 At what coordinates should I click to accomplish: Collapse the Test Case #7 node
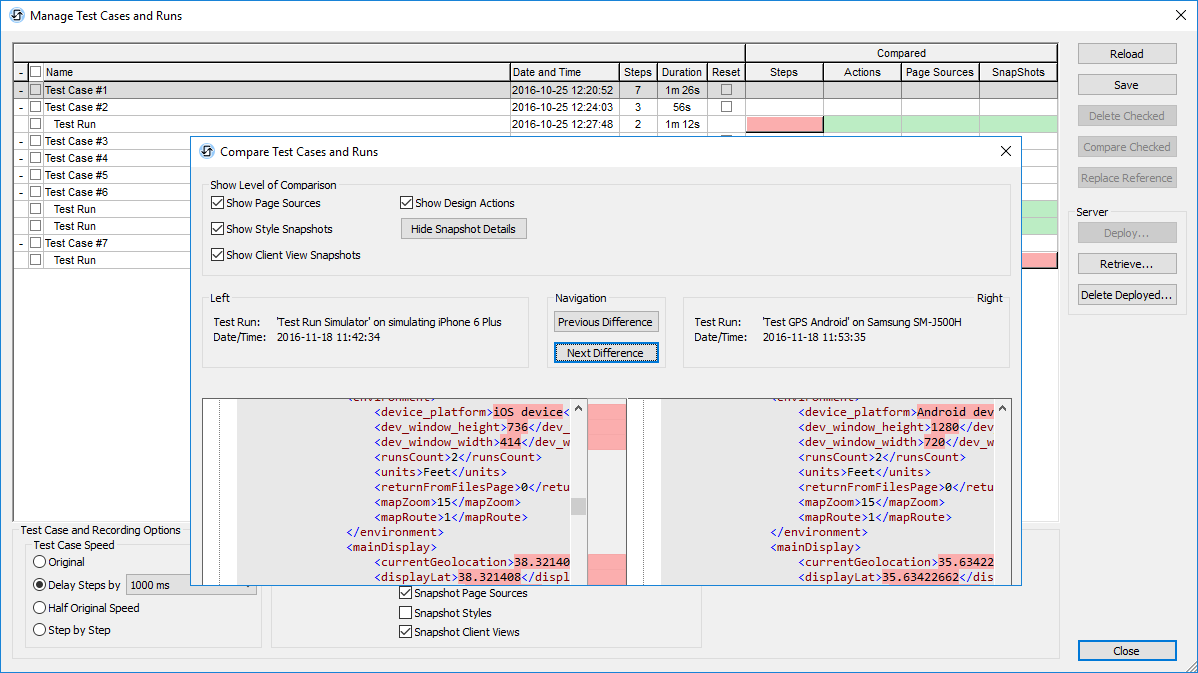[x=21, y=243]
